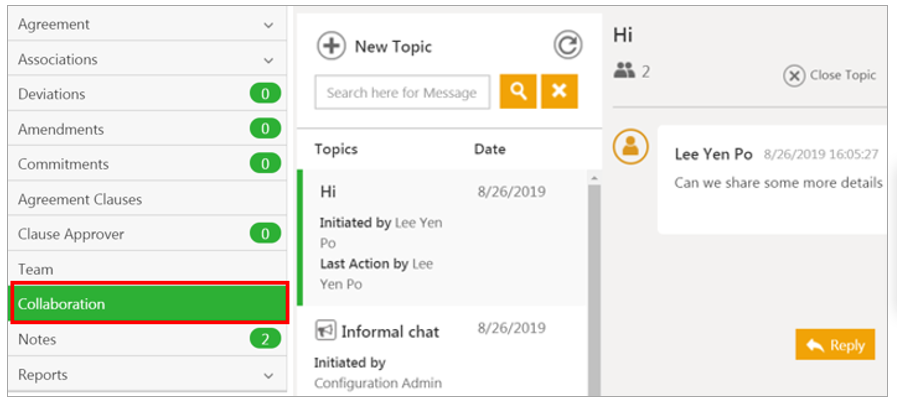Click the Close Topic X icon
The width and height of the screenshot is (897, 404).
(794, 76)
